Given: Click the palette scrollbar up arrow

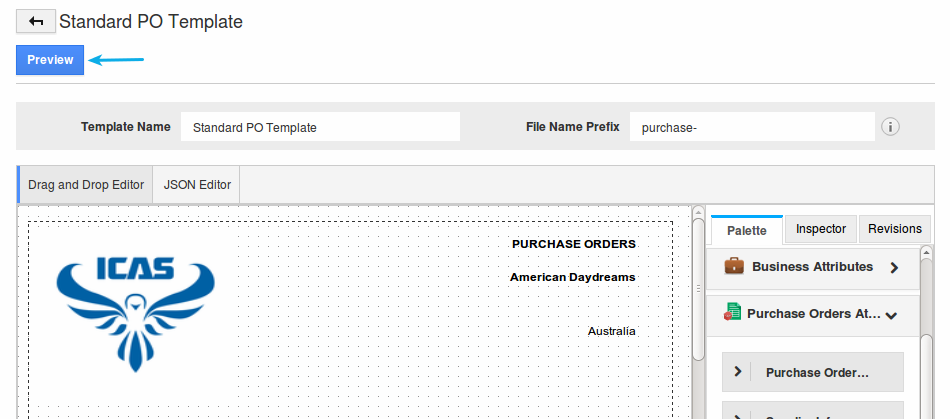Looking at the screenshot, I should pos(926,251).
